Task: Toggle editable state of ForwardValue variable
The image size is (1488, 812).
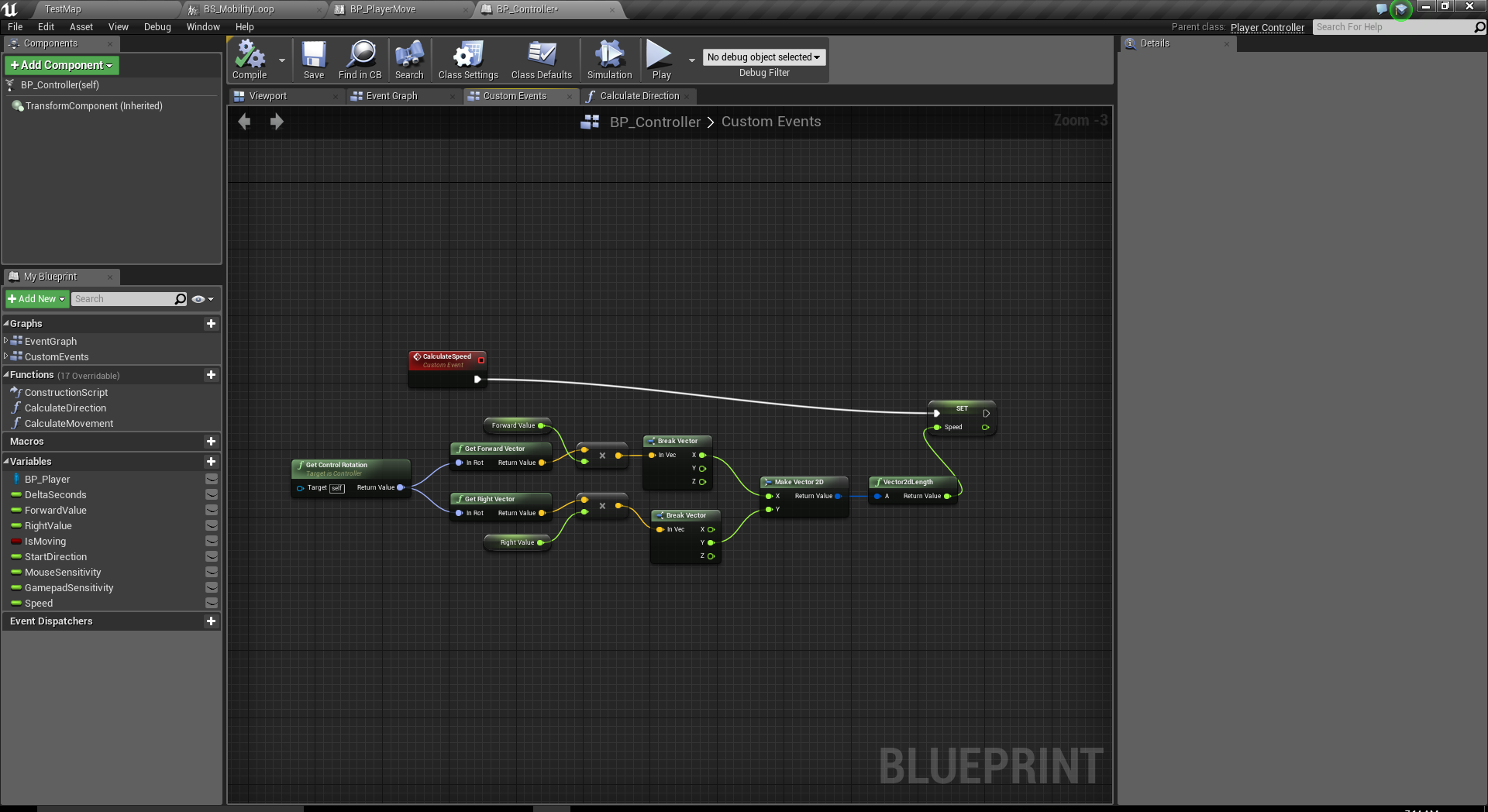Action: (x=211, y=511)
